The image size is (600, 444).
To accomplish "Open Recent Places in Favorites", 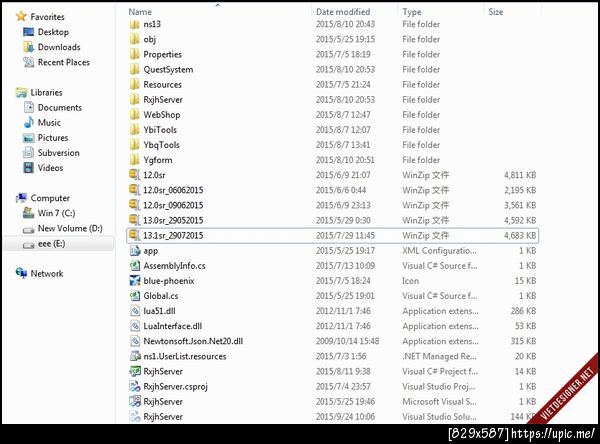I will [x=64, y=62].
